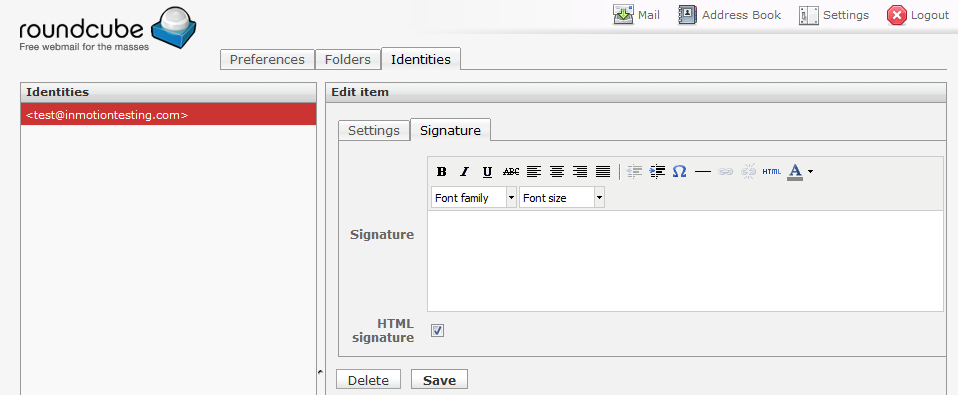The image size is (958, 395).
Task: Click the panel splitter collapse arrow
Action: [321, 371]
